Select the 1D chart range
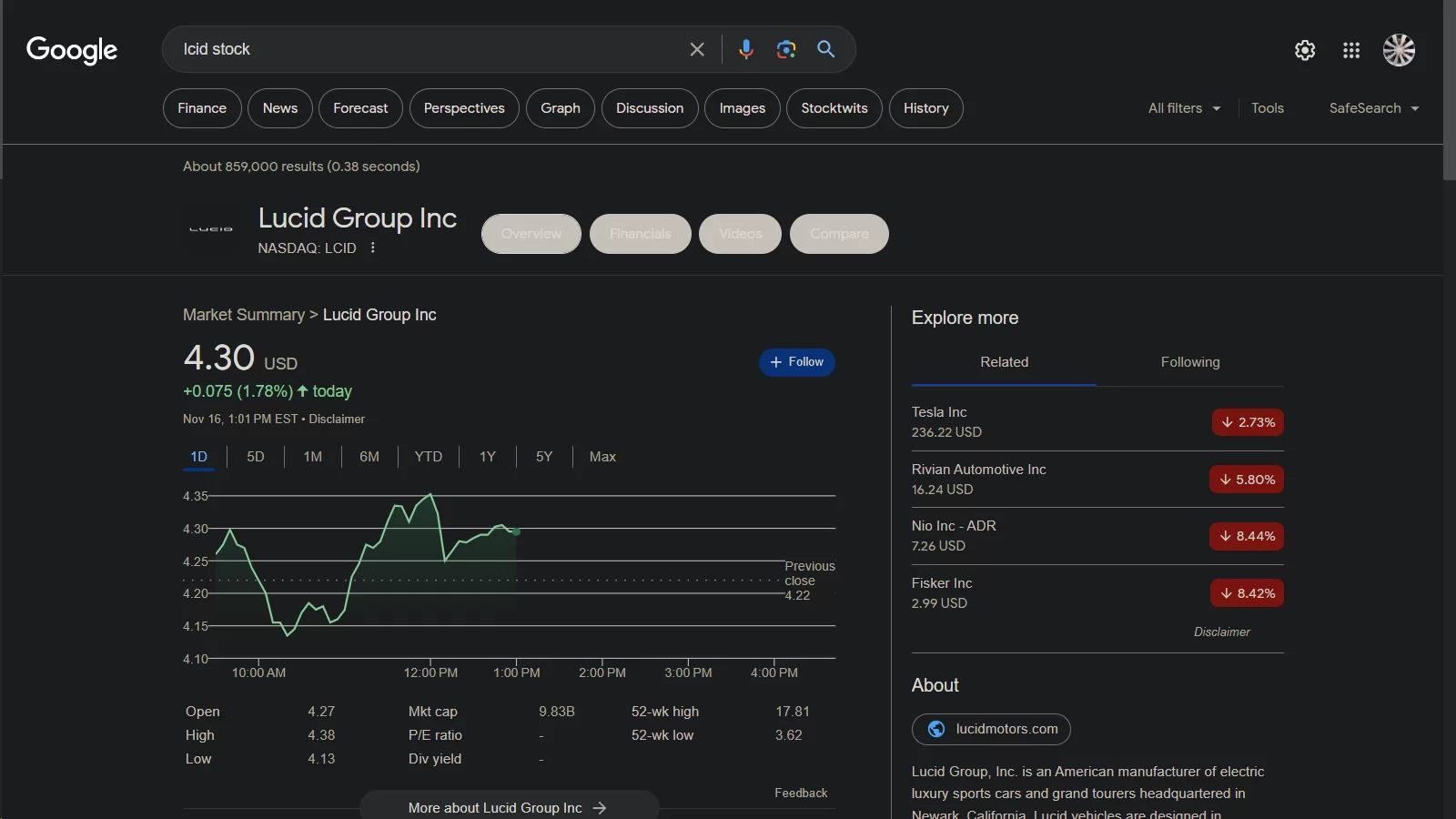1456x819 pixels. click(198, 457)
